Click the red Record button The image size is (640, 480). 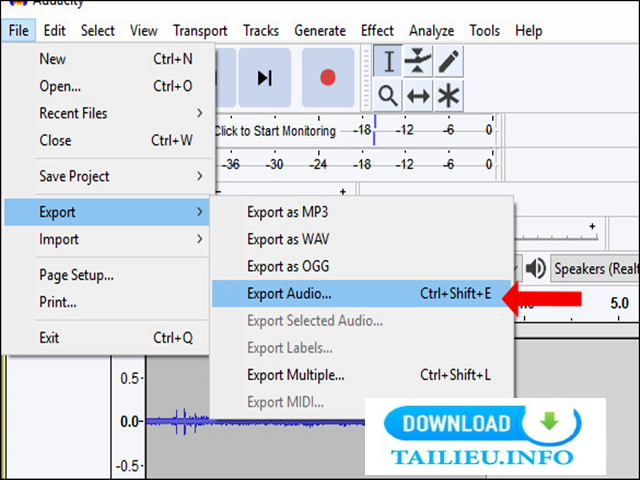pyautogui.click(x=328, y=78)
